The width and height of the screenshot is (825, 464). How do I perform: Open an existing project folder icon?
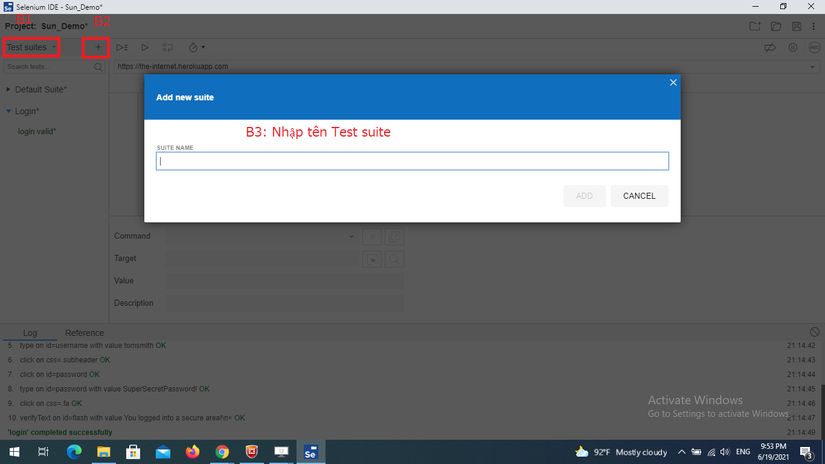[x=776, y=26]
